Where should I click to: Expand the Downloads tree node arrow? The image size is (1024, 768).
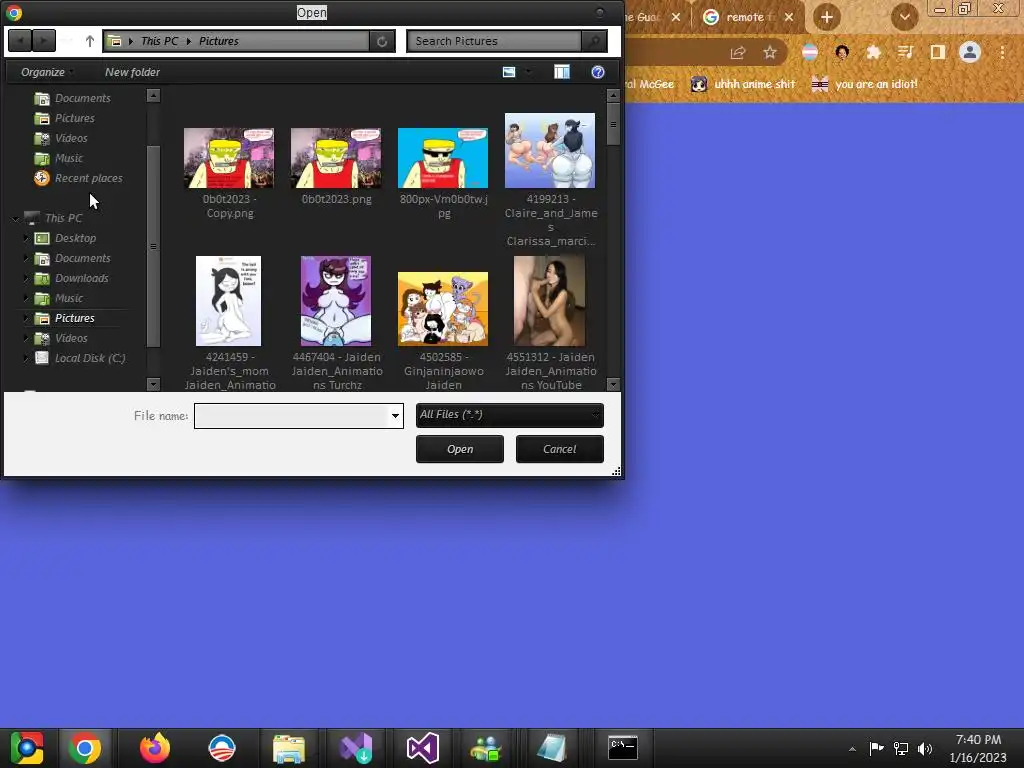pyautogui.click(x=25, y=278)
